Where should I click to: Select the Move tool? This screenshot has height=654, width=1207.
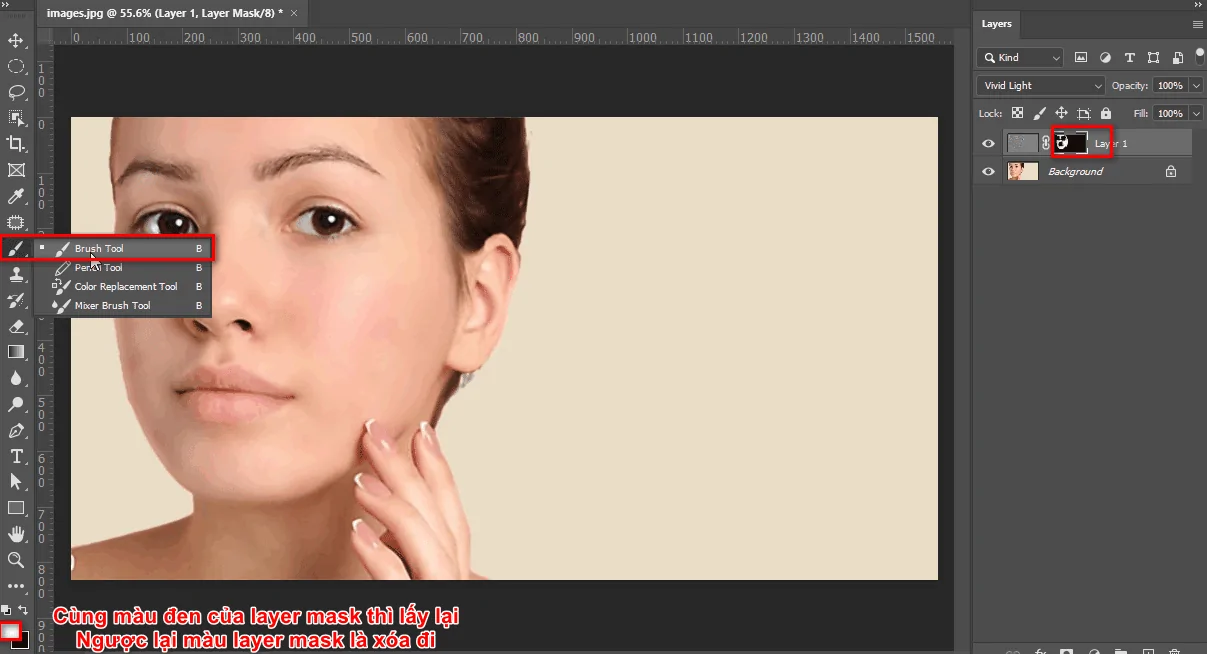pyautogui.click(x=16, y=41)
